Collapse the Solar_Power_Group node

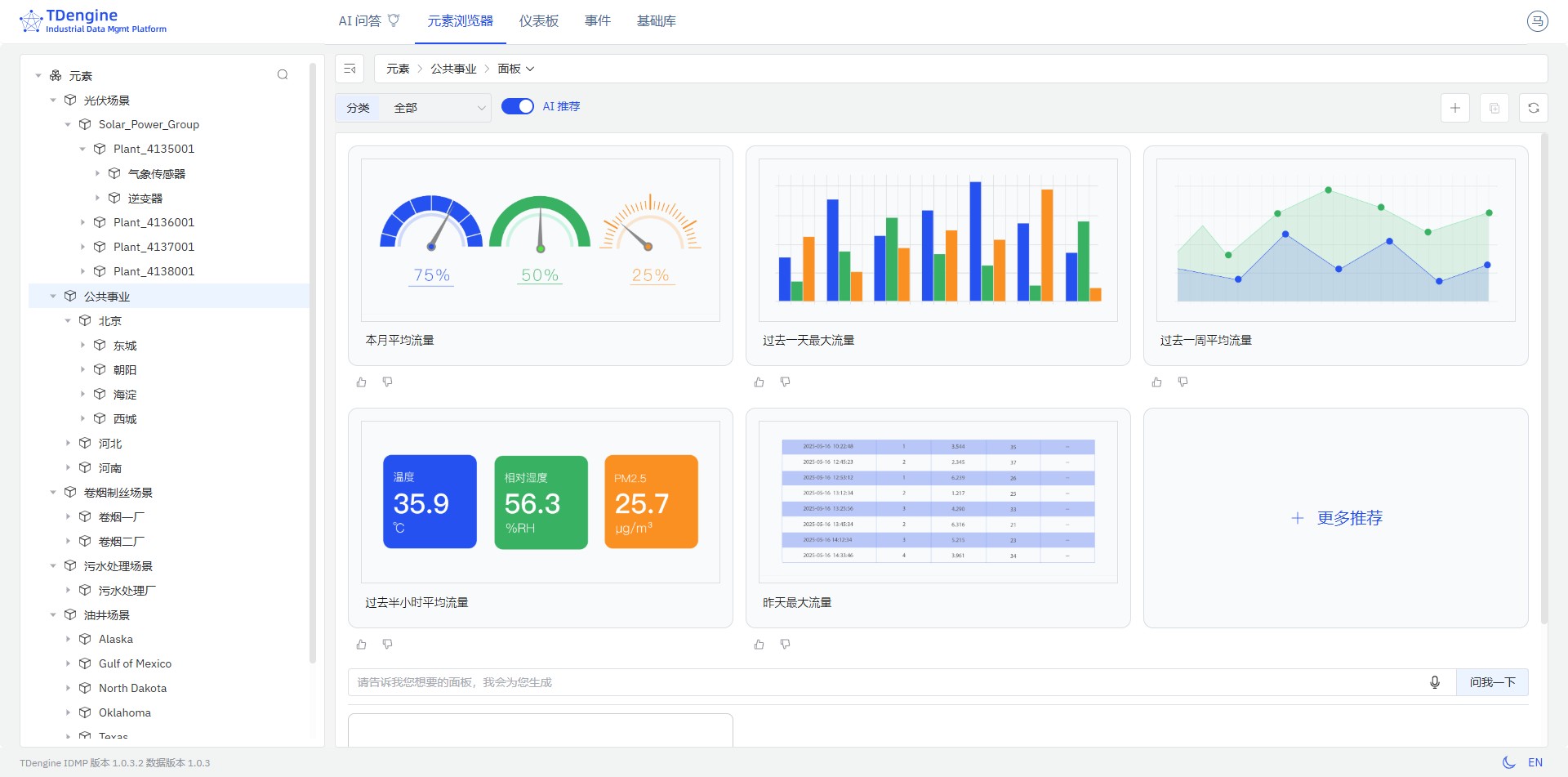(68, 124)
